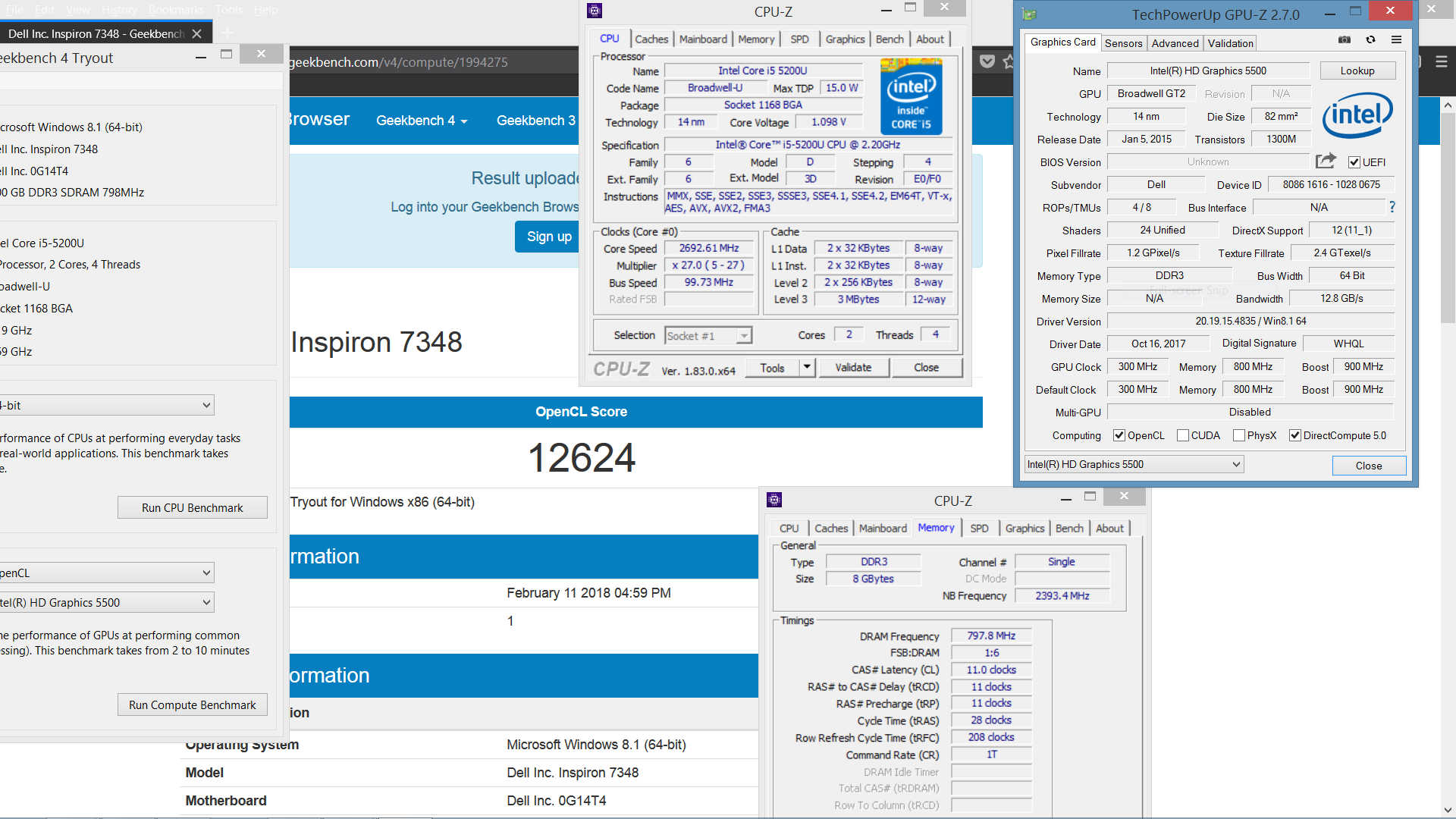Open the Mainboard tab in top CPU-Z
The height and width of the screenshot is (819, 1456).
703,39
